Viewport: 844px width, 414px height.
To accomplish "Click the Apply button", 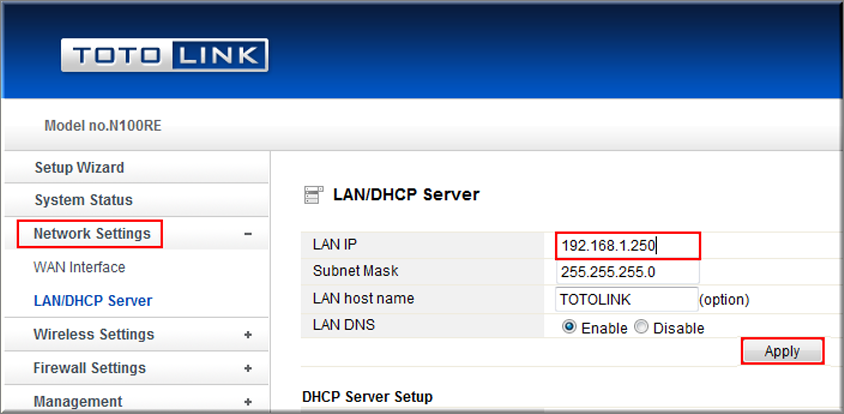I will [x=782, y=352].
